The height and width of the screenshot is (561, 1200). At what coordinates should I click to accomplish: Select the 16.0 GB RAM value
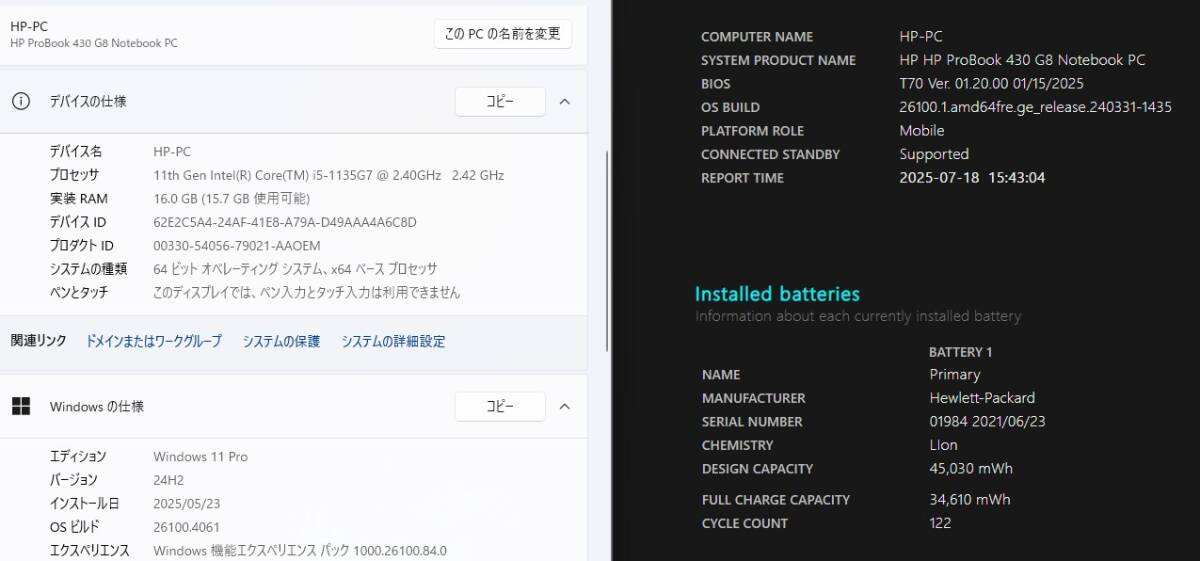click(x=232, y=198)
